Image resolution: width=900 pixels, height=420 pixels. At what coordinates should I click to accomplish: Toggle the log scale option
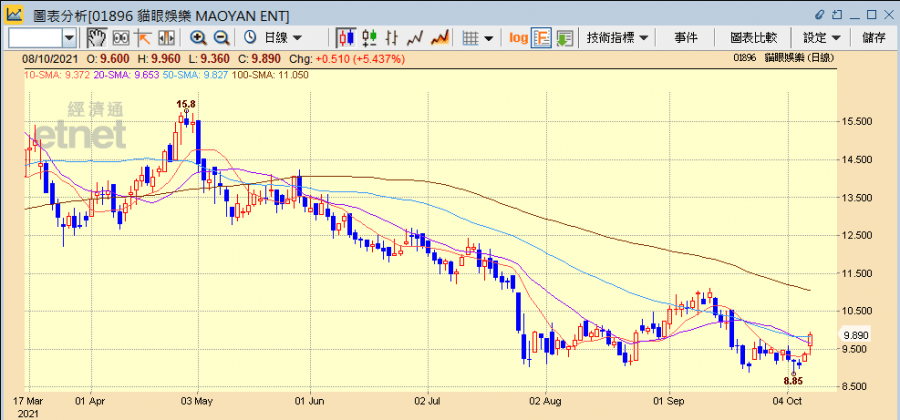coord(518,38)
